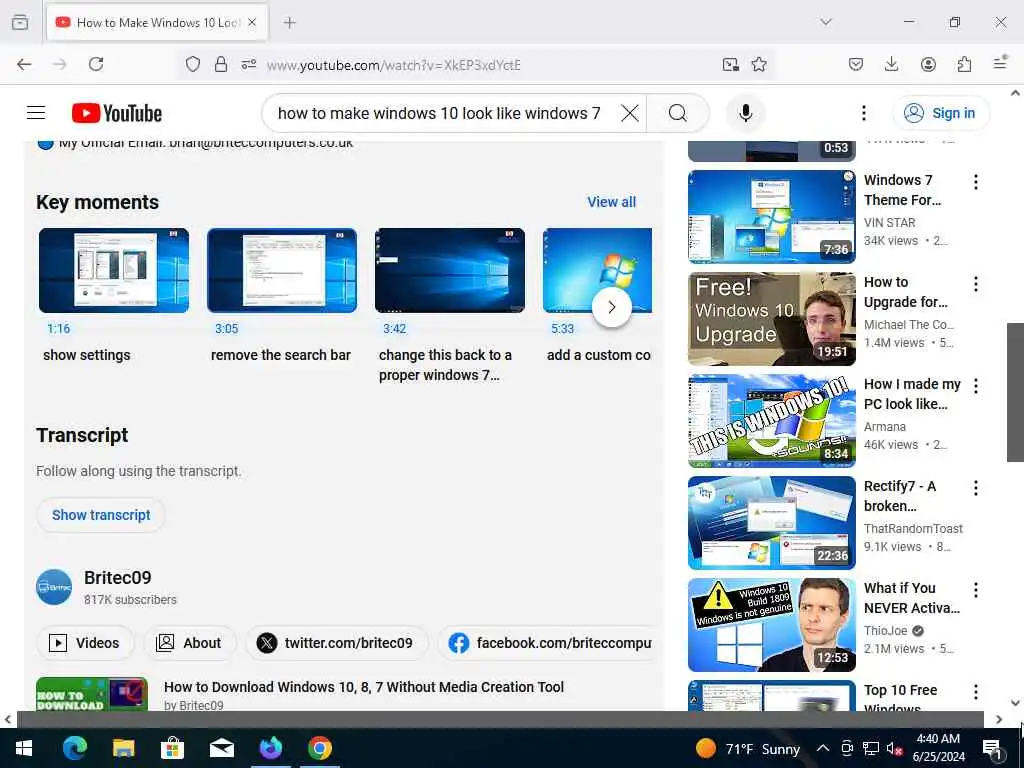Click the Sign in button
Screen dimensions: 1024x768
pyautogui.click(x=940, y=113)
